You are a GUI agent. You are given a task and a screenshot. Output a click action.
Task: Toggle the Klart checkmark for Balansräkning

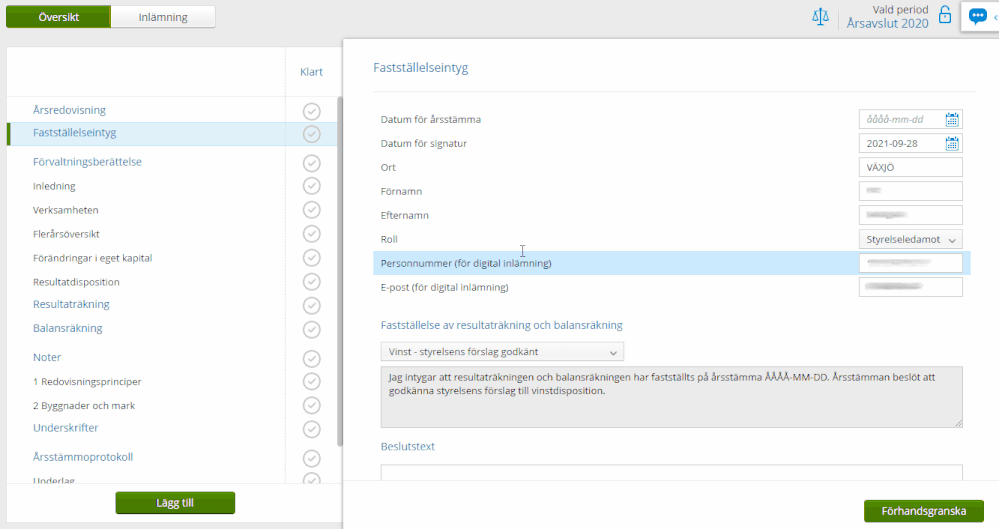[x=311, y=329]
